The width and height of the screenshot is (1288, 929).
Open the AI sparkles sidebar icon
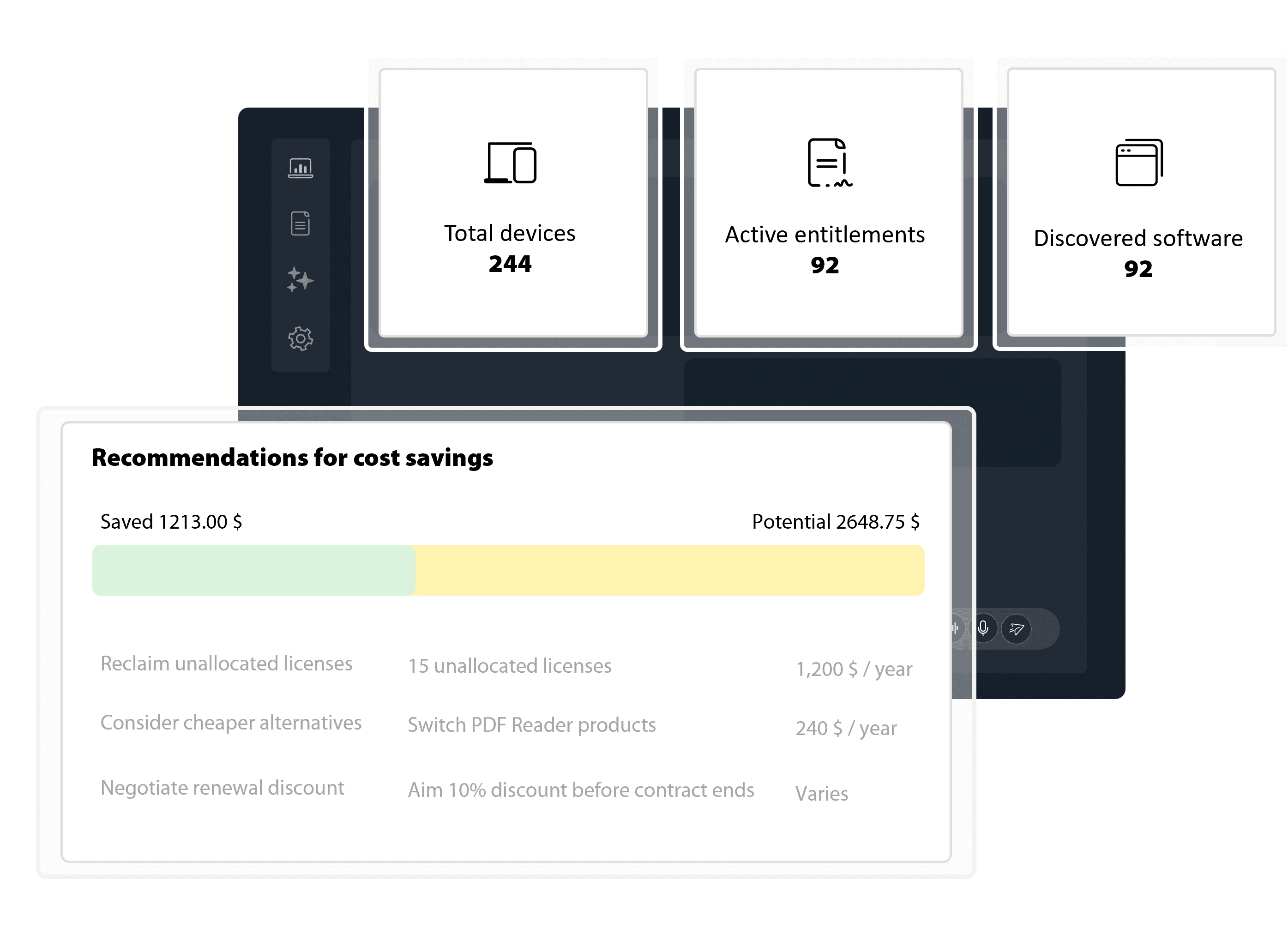click(x=301, y=279)
